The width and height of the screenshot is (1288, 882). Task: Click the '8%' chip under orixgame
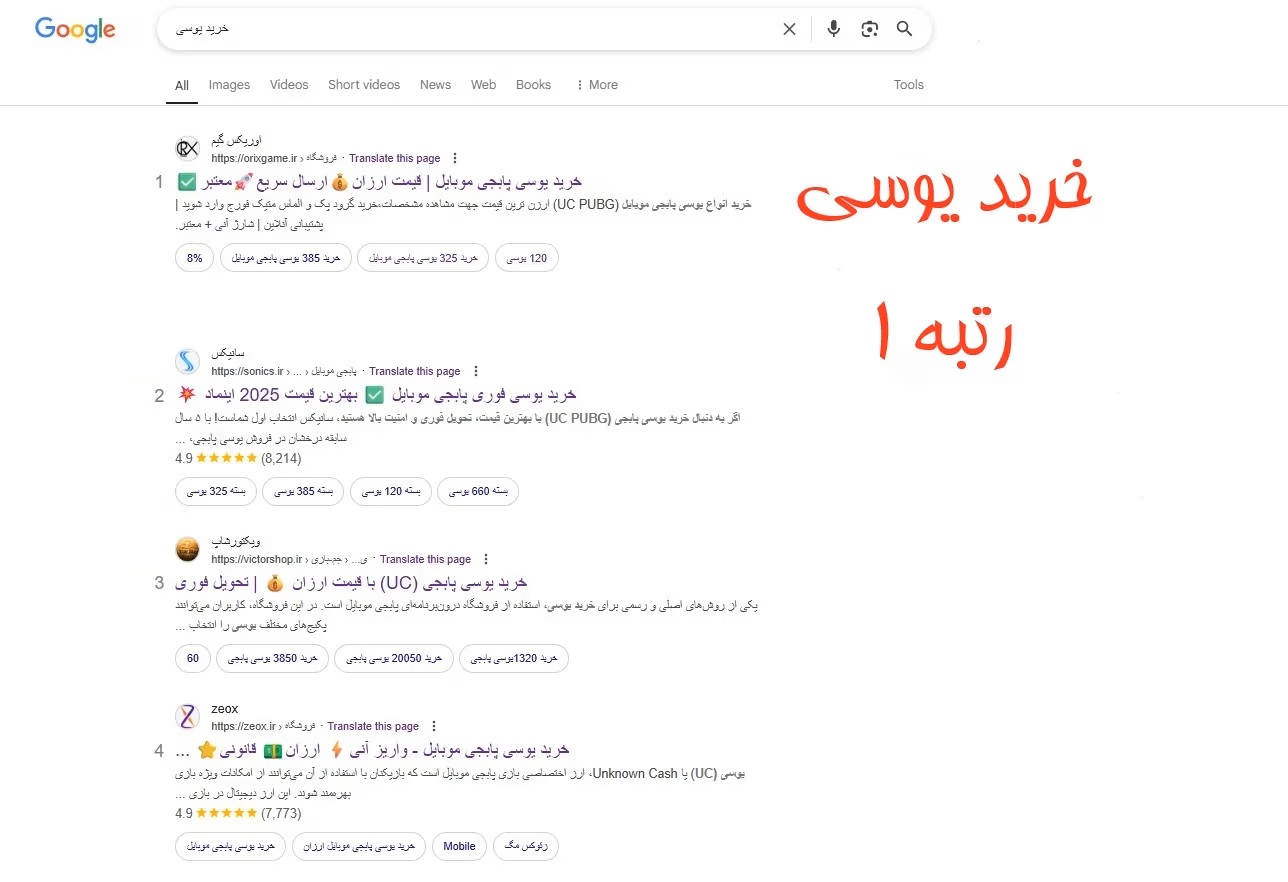194,258
